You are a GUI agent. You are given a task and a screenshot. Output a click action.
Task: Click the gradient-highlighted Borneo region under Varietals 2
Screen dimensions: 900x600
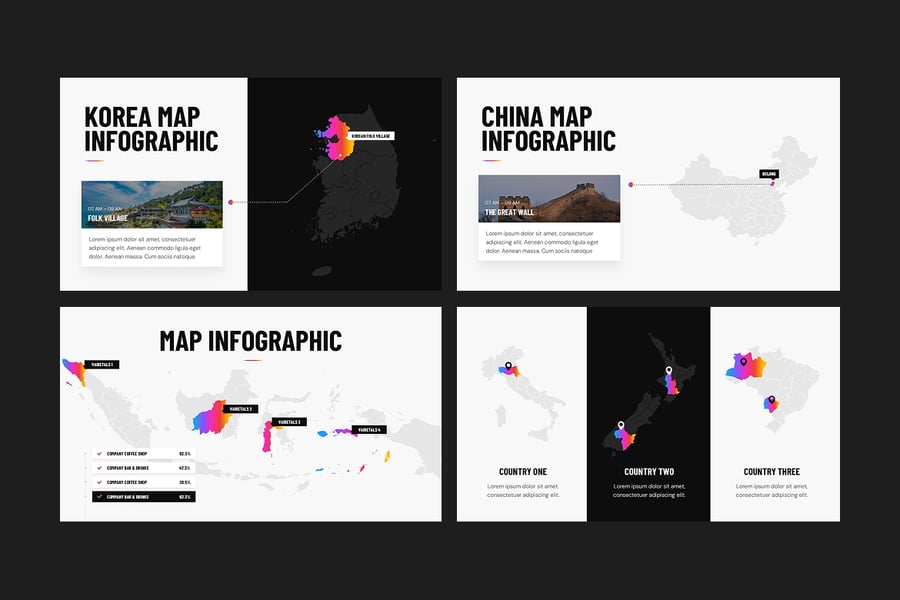click(209, 416)
